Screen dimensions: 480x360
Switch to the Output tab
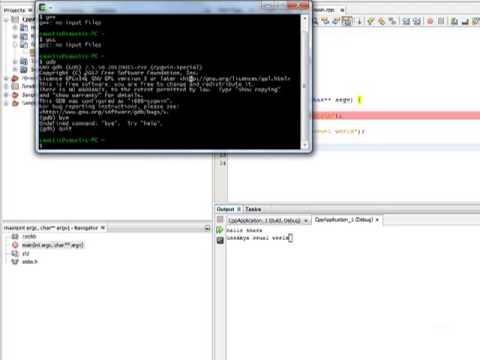point(225,209)
